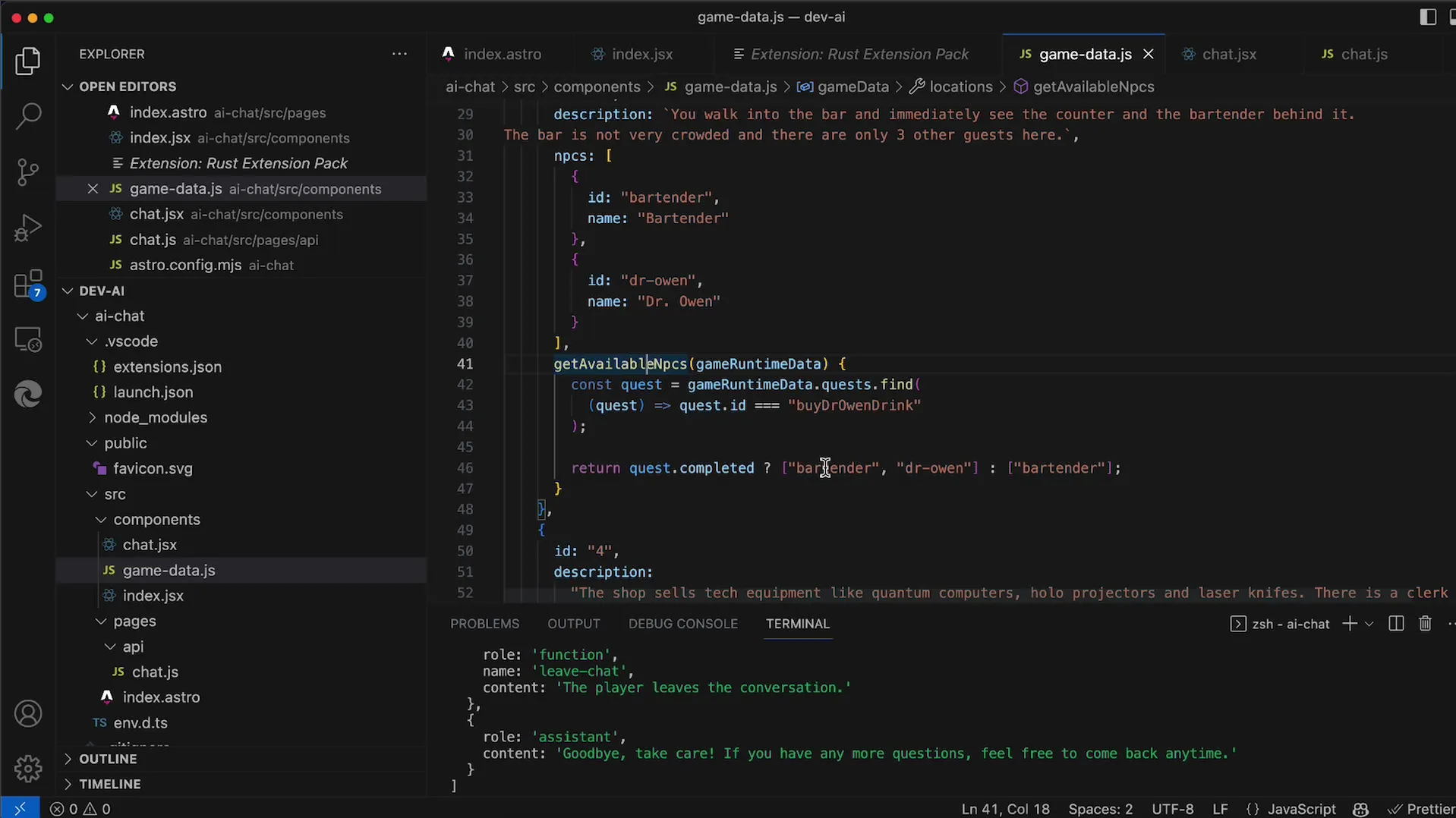Expand the Outline section
Image resolution: width=1456 pixels, height=818 pixels.
(68, 759)
